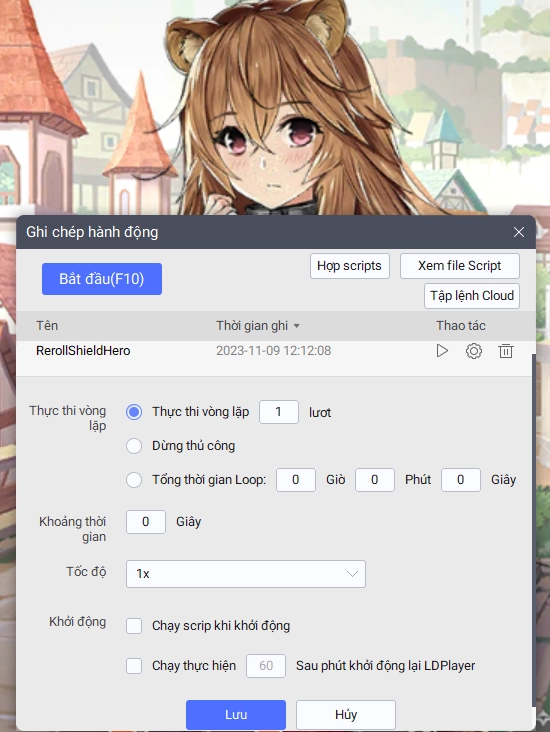Click the Tên column header

click(47, 326)
